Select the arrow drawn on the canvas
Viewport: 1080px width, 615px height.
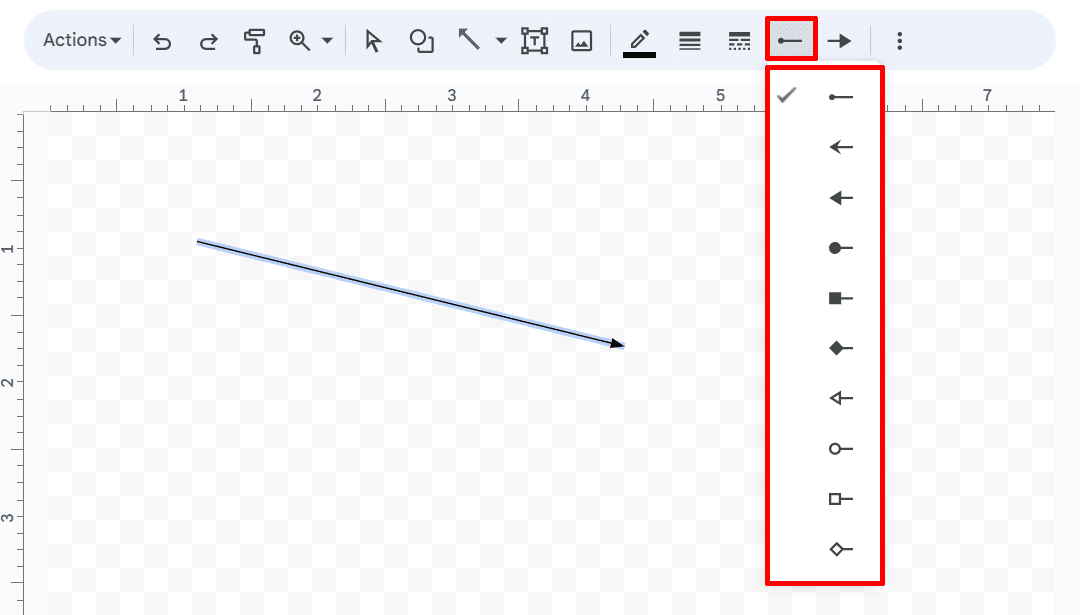(x=410, y=291)
